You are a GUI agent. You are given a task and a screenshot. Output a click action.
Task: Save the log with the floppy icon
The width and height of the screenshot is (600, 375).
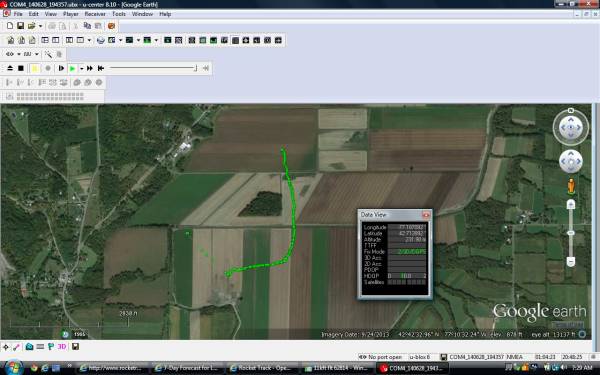tap(20, 26)
